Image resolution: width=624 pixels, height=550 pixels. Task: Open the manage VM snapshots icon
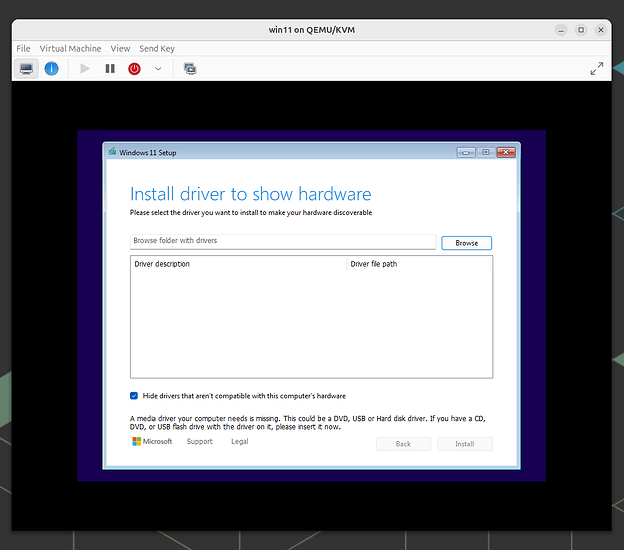[190, 69]
